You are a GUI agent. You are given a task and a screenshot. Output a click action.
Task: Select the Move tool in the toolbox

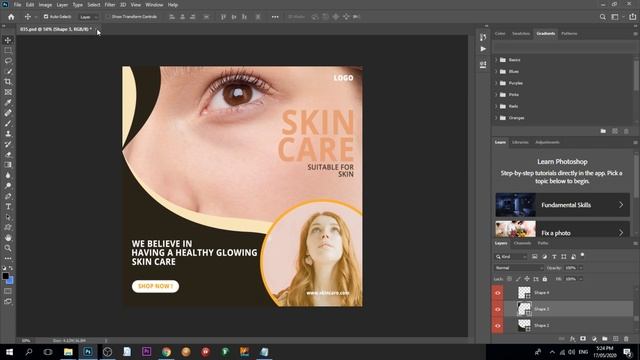click(8, 40)
